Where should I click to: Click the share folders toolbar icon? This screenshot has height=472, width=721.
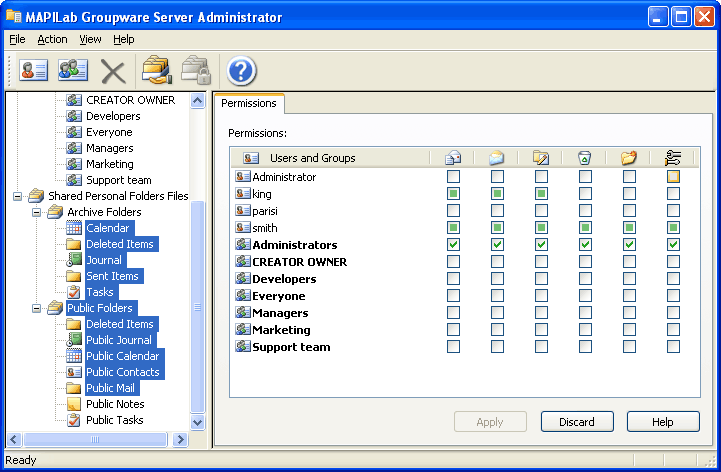[x=157, y=70]
